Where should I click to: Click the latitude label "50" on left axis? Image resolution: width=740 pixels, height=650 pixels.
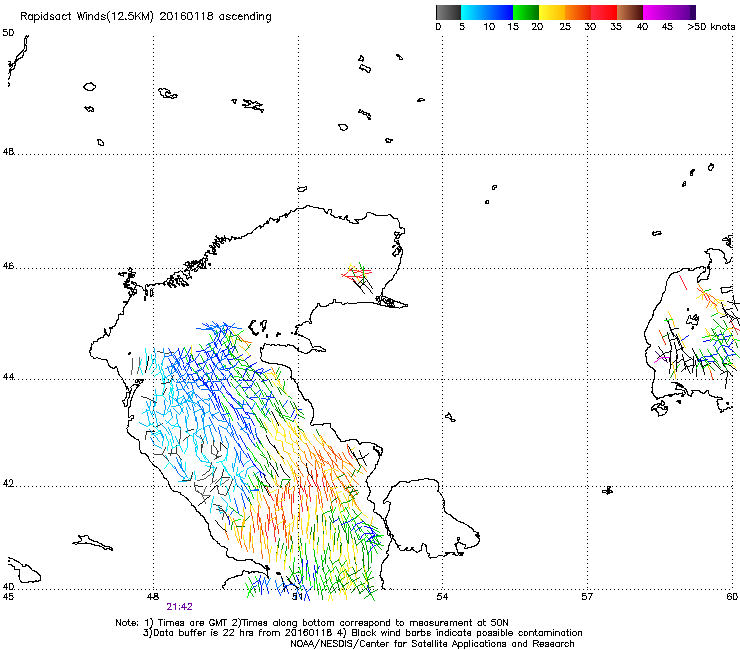click(x=8, y=33)
